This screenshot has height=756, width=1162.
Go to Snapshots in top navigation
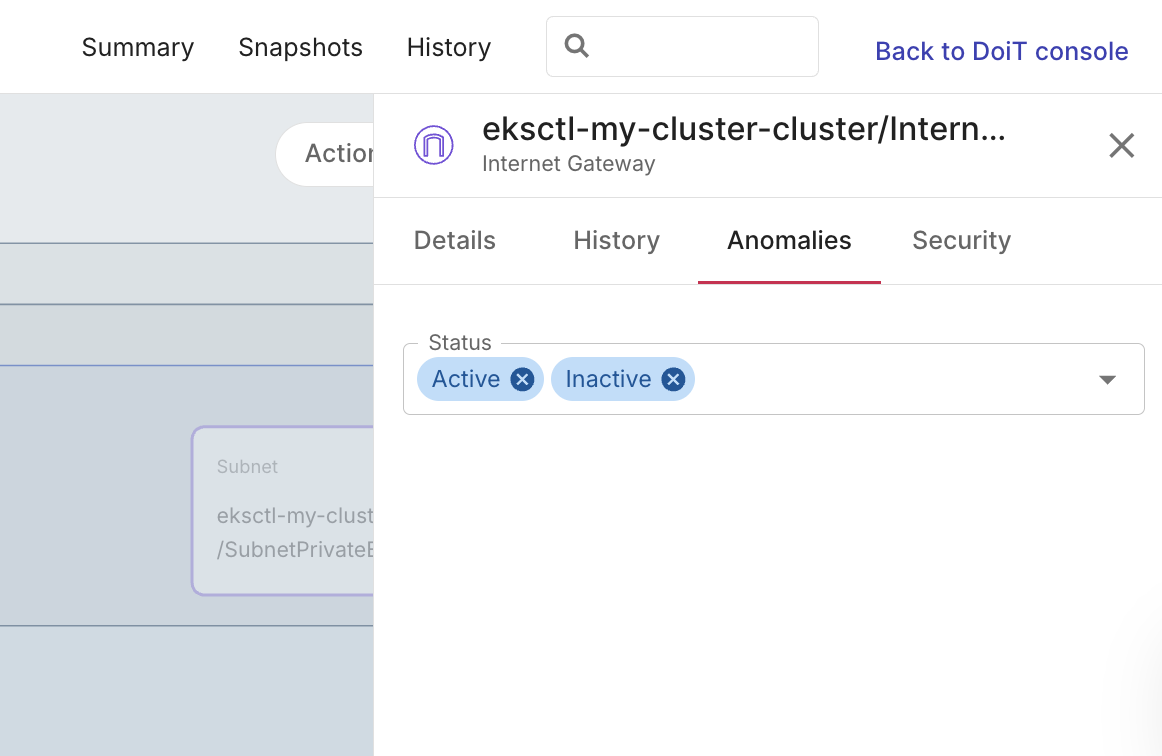300,47
